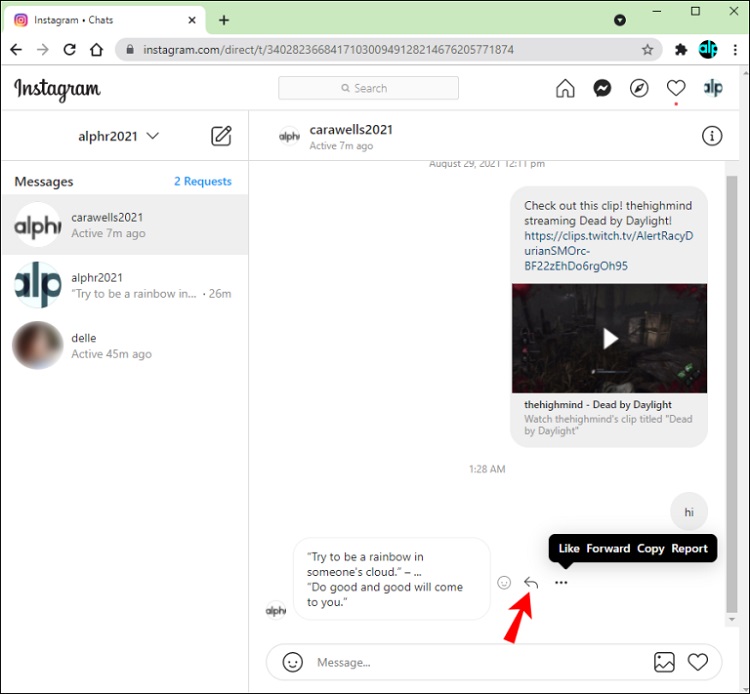Select Forward in the message popup

[x=608, y=548]
